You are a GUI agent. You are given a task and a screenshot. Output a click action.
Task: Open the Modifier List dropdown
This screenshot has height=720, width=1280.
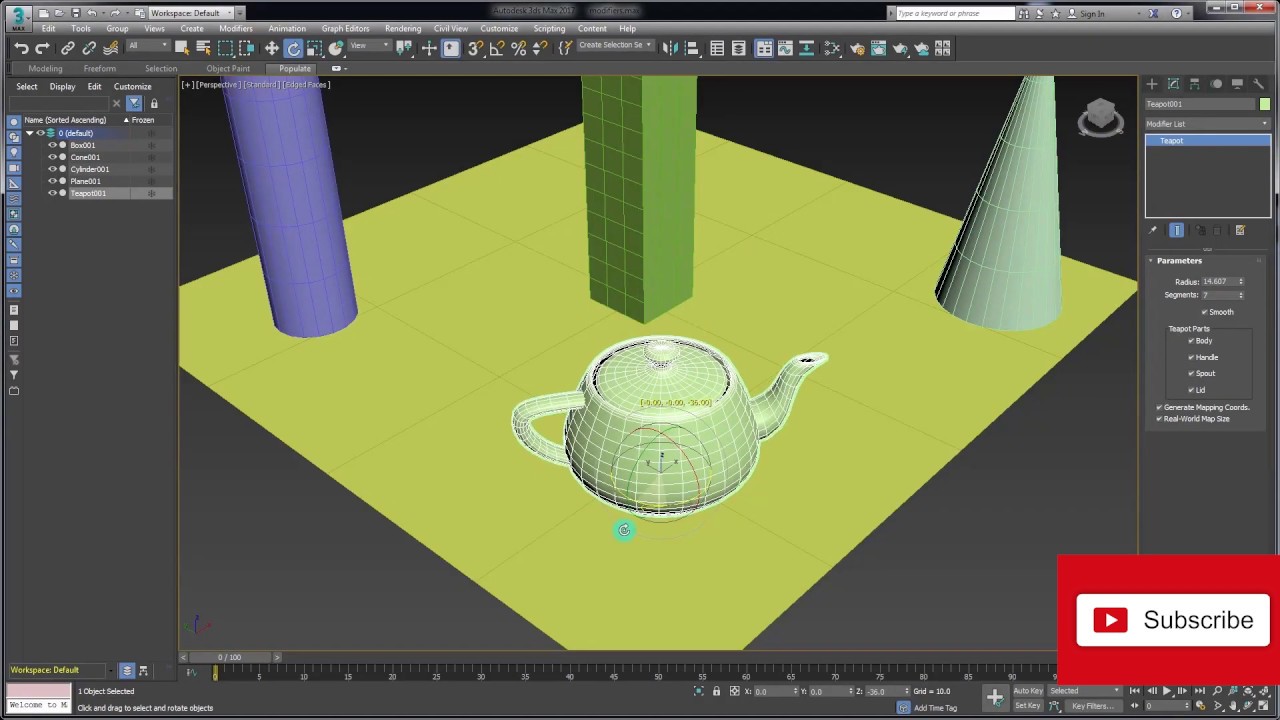pos(1207,124)
